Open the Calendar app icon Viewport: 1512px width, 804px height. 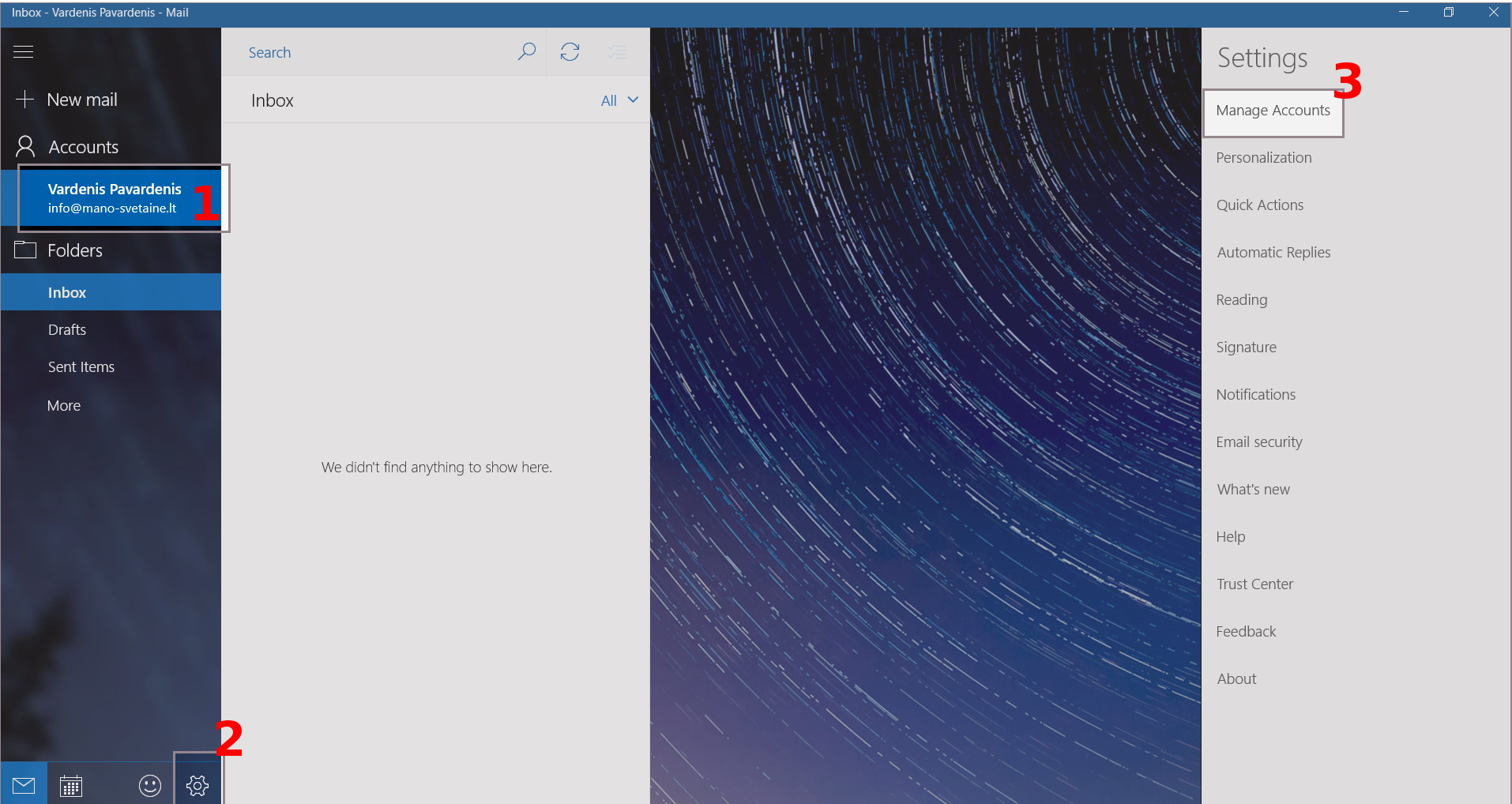pyautogui.click(x=71, y=785)
